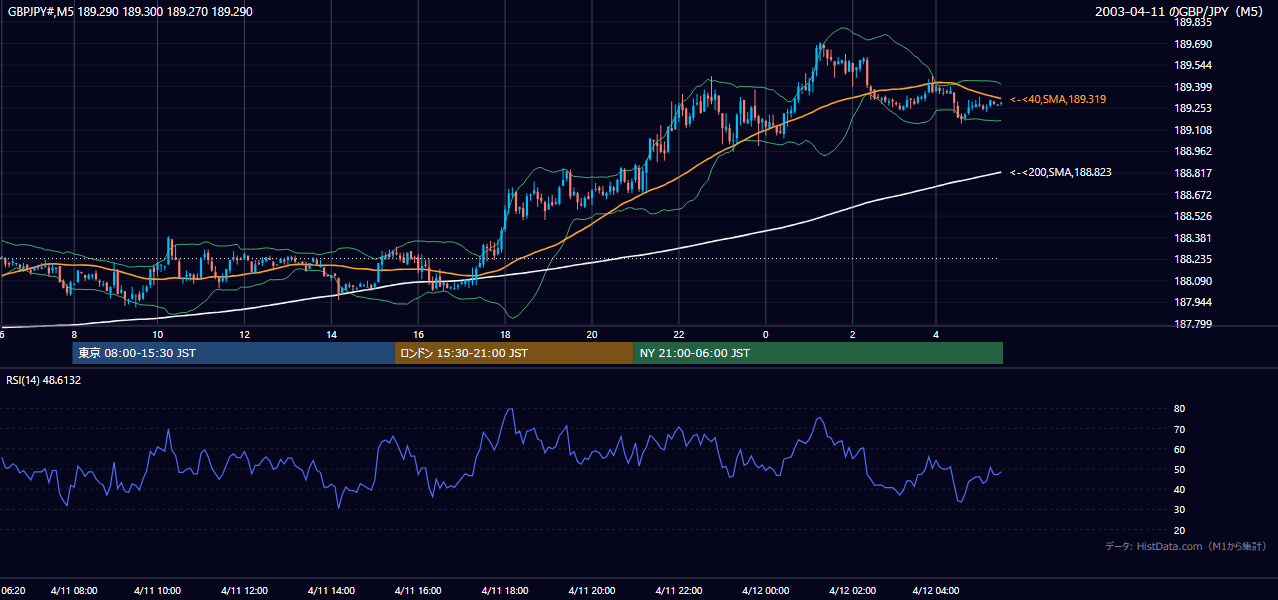Click price axis label 189.835
Viewport: 1278px width, 600px height.
[1193, 22]
